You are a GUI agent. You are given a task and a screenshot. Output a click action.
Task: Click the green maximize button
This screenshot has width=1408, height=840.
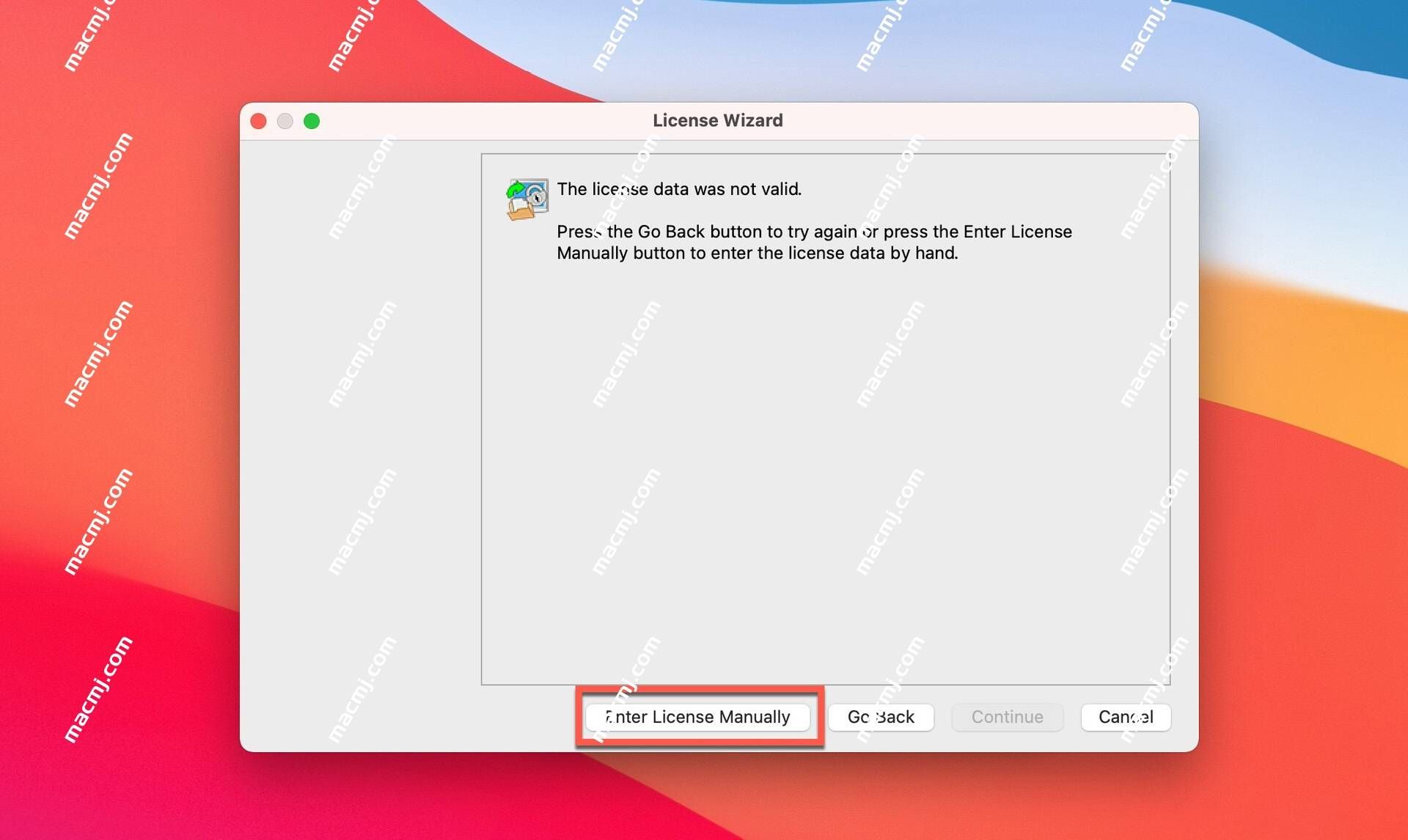[x=313, y=121]
